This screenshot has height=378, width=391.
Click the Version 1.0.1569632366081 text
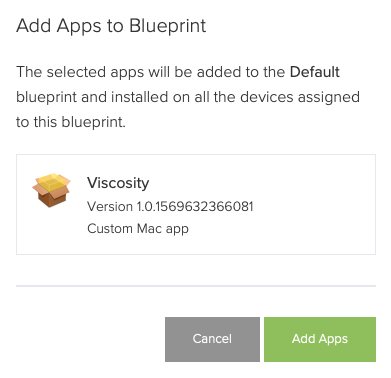point(170,206)
